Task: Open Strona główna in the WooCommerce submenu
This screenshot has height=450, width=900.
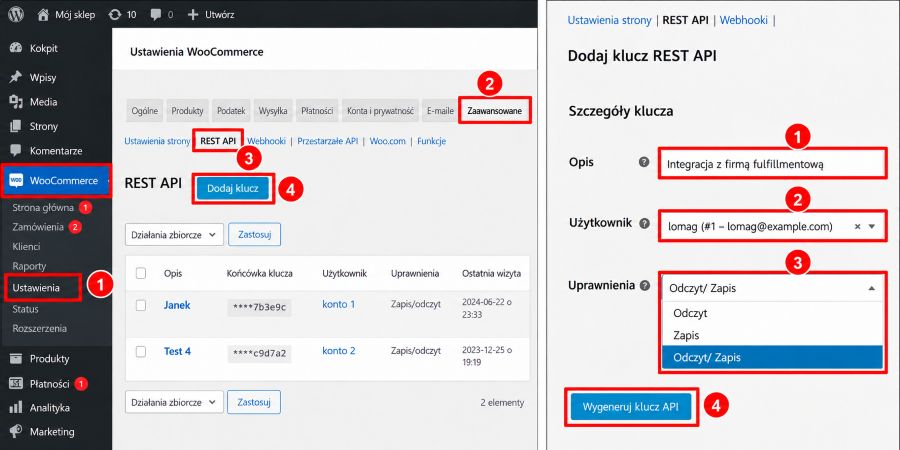Action: coord(43,207)
